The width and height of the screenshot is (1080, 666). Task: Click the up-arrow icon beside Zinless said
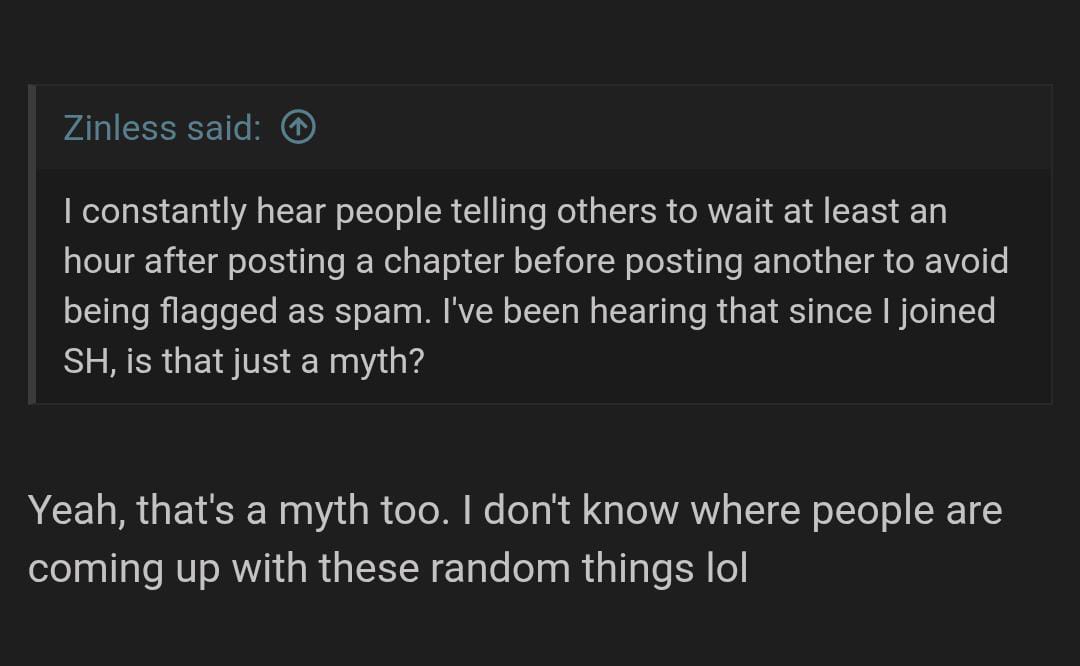(x=298, y=127)
